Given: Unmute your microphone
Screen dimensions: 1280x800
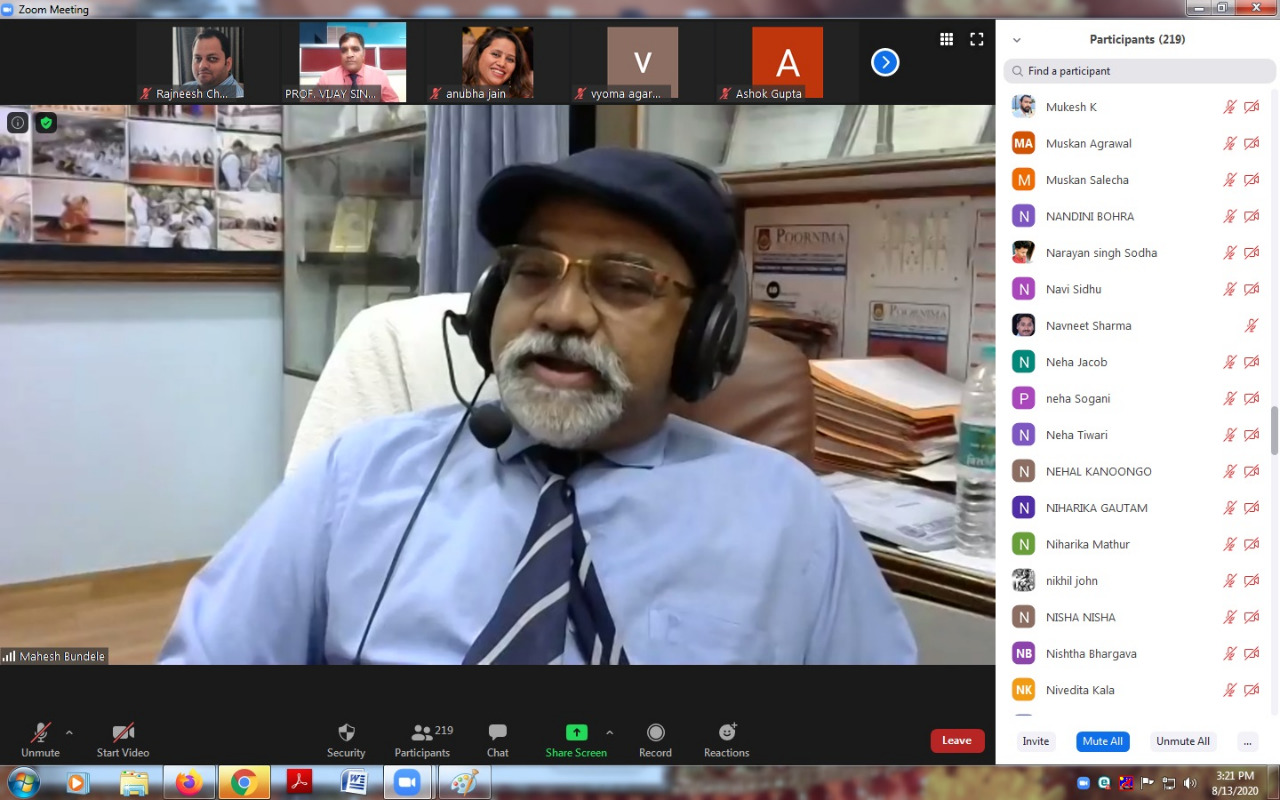Looking at the screenshot, I should point(40,733).
